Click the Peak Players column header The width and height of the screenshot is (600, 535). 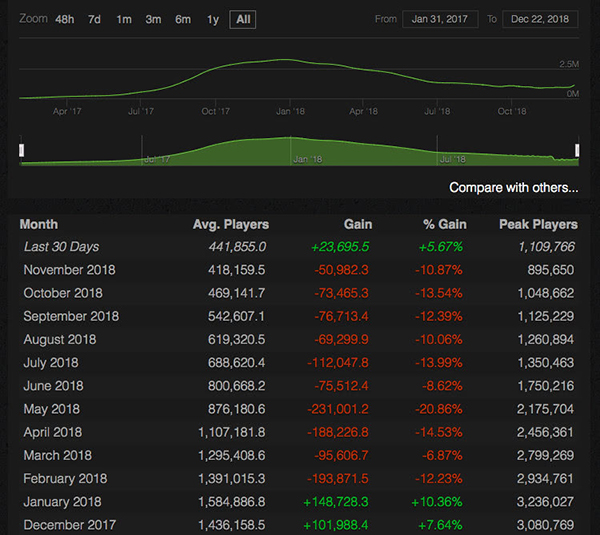point(538,225)
